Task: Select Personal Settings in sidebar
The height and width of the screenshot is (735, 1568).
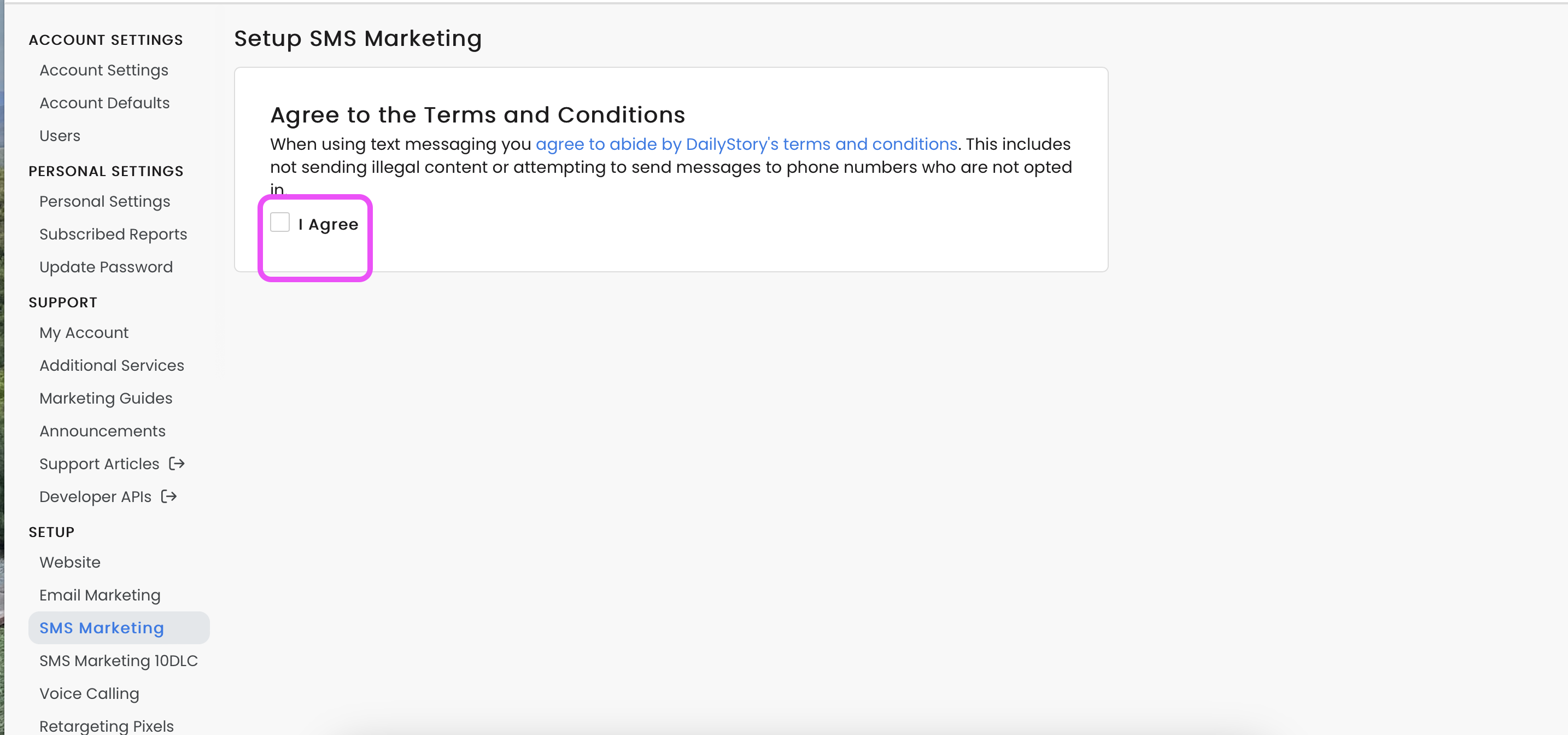Action: [104, 202]
